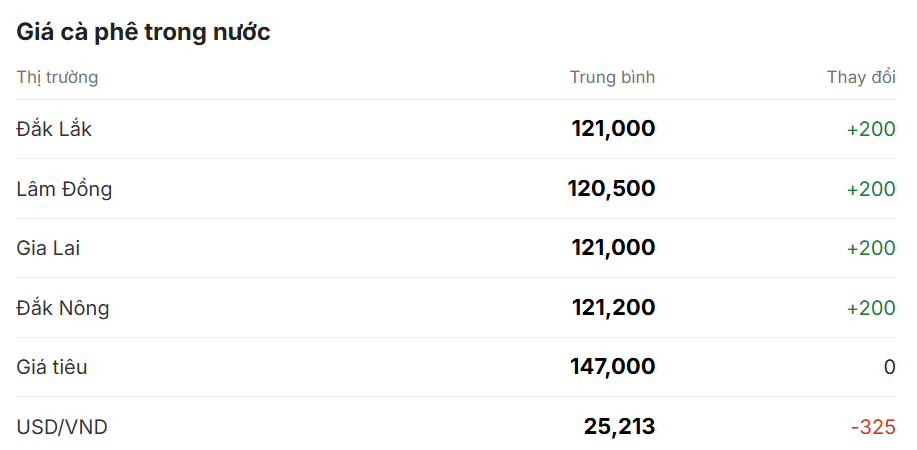Select Gia Lai's average price value
This screenshot has height=450, width=917.
tap(613, 248)
